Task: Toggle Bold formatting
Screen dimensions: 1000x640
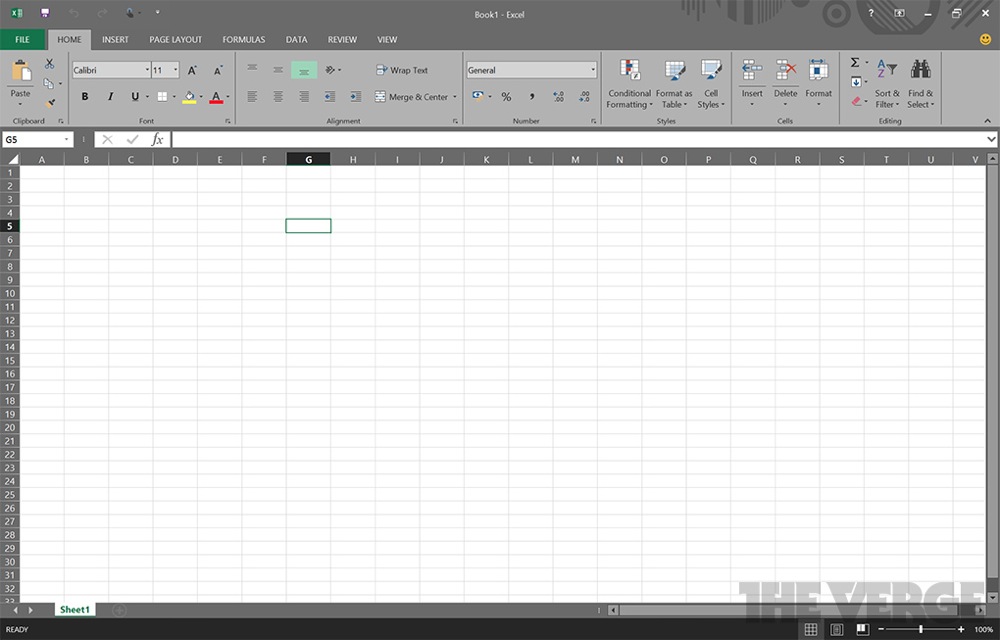Action: pos(84,97)
